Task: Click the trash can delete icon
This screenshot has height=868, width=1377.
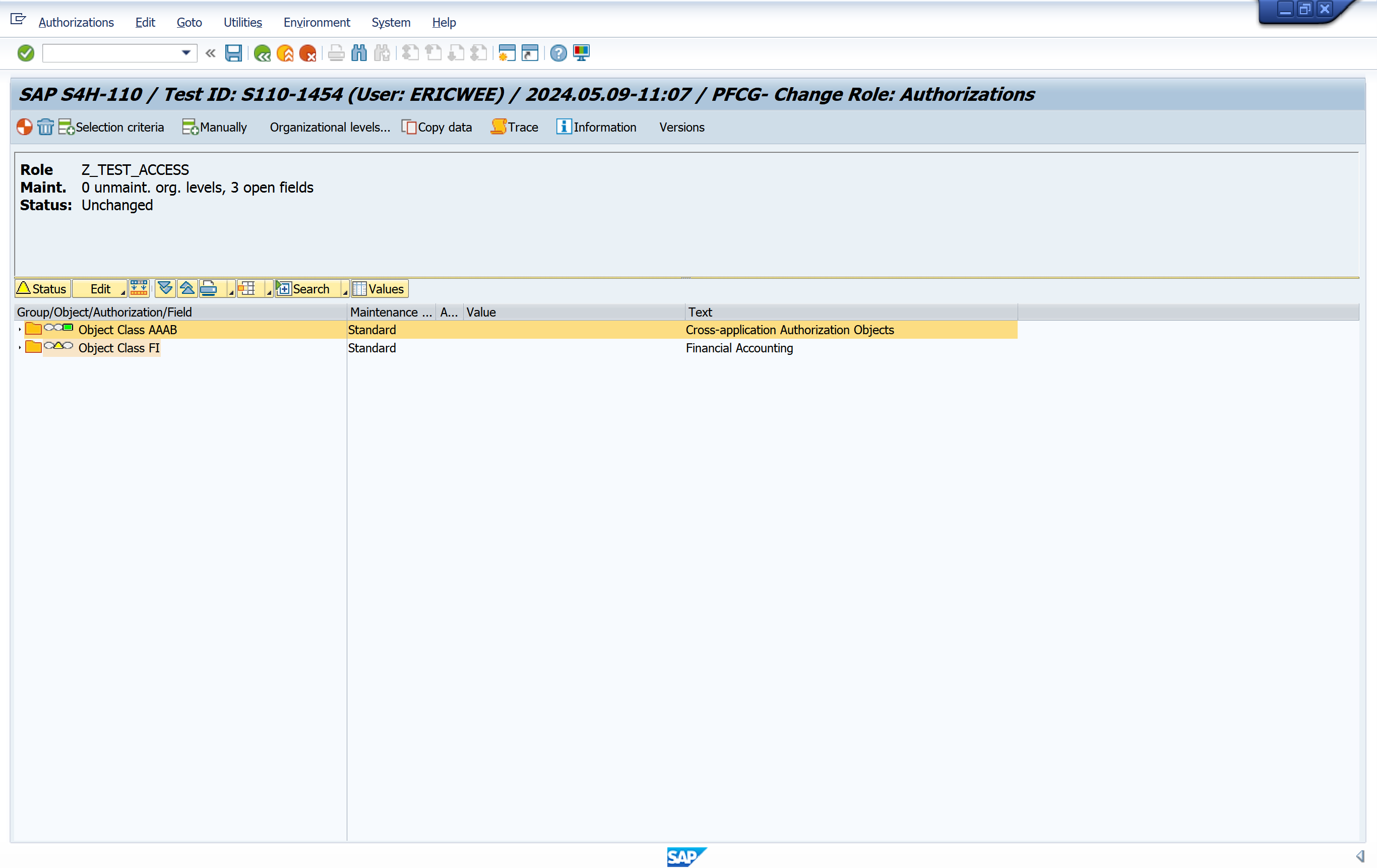Action: pyautogui.click(x=45, y=127)
